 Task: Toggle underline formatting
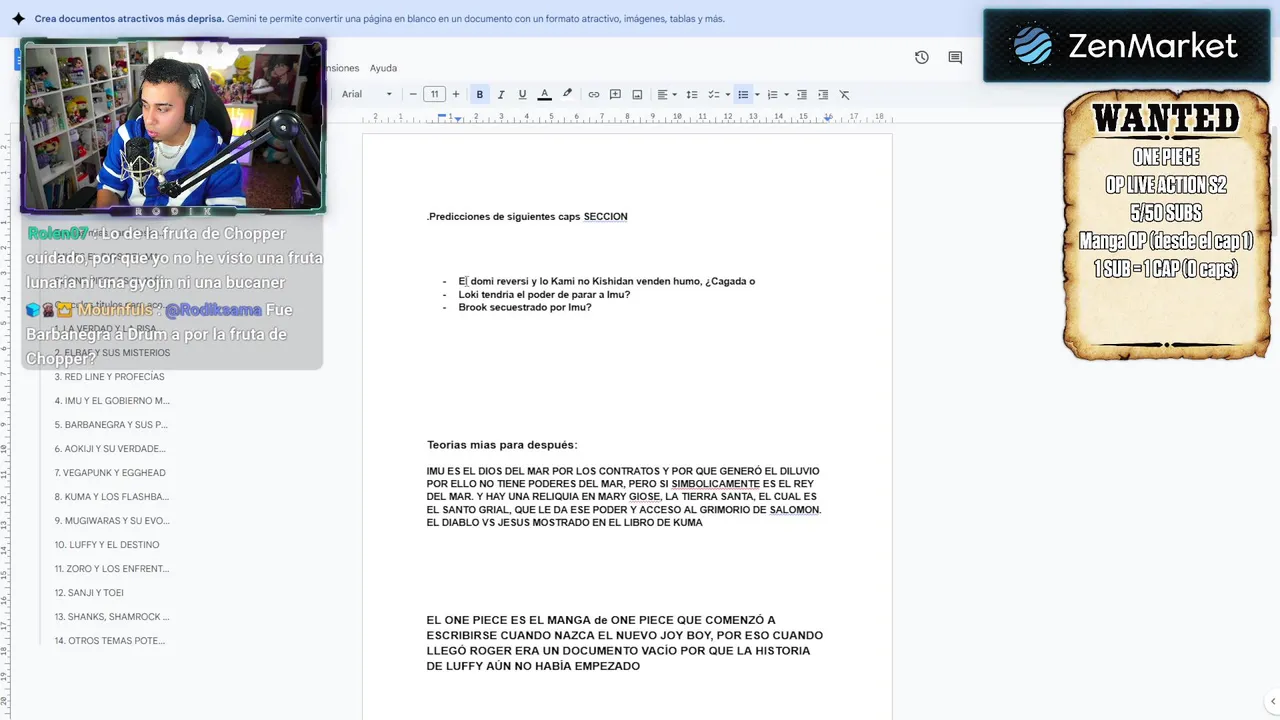[522, 94]
